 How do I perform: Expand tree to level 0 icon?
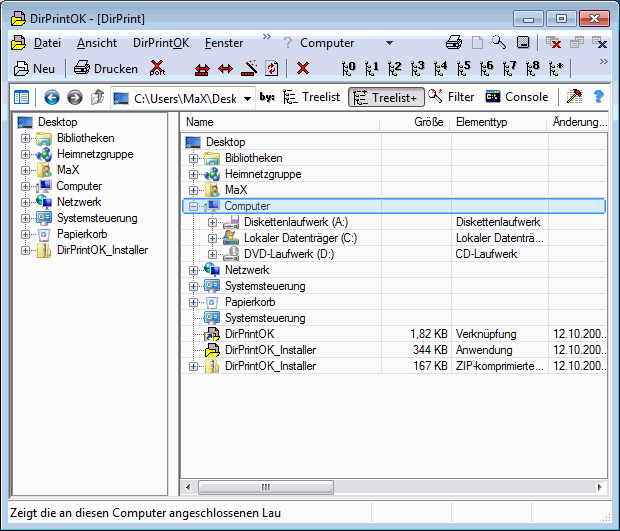(349, 68)
